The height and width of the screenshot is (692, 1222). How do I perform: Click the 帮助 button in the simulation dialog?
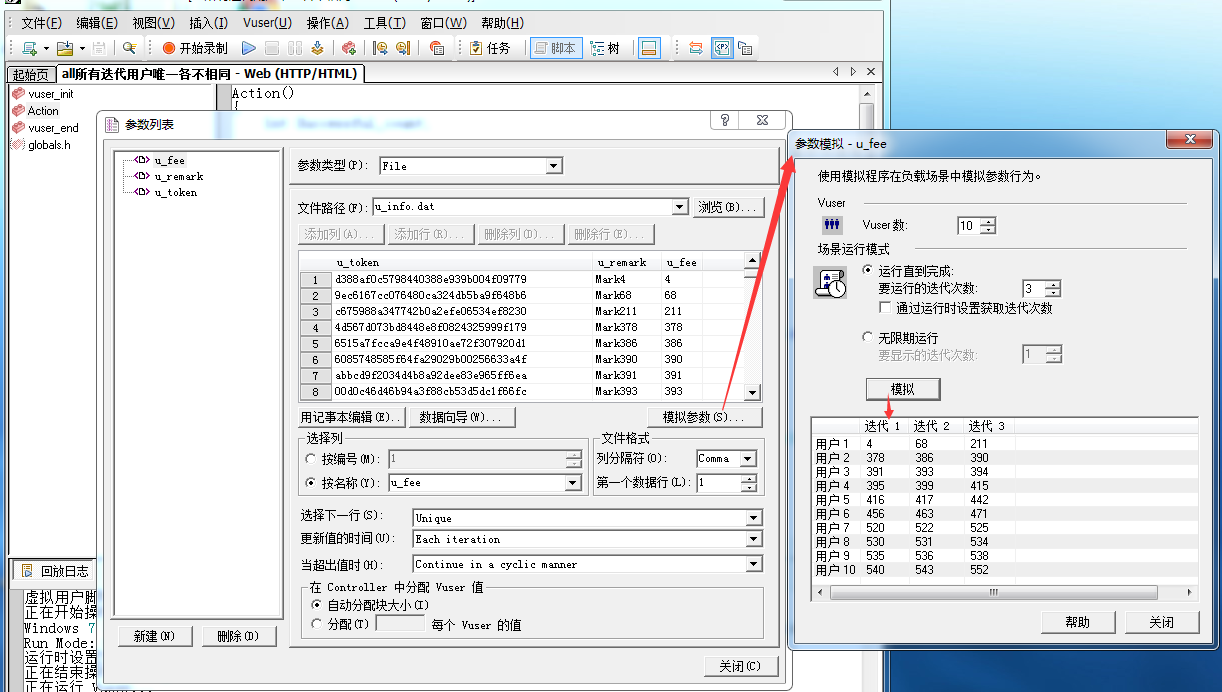(x=1077, y=622)
